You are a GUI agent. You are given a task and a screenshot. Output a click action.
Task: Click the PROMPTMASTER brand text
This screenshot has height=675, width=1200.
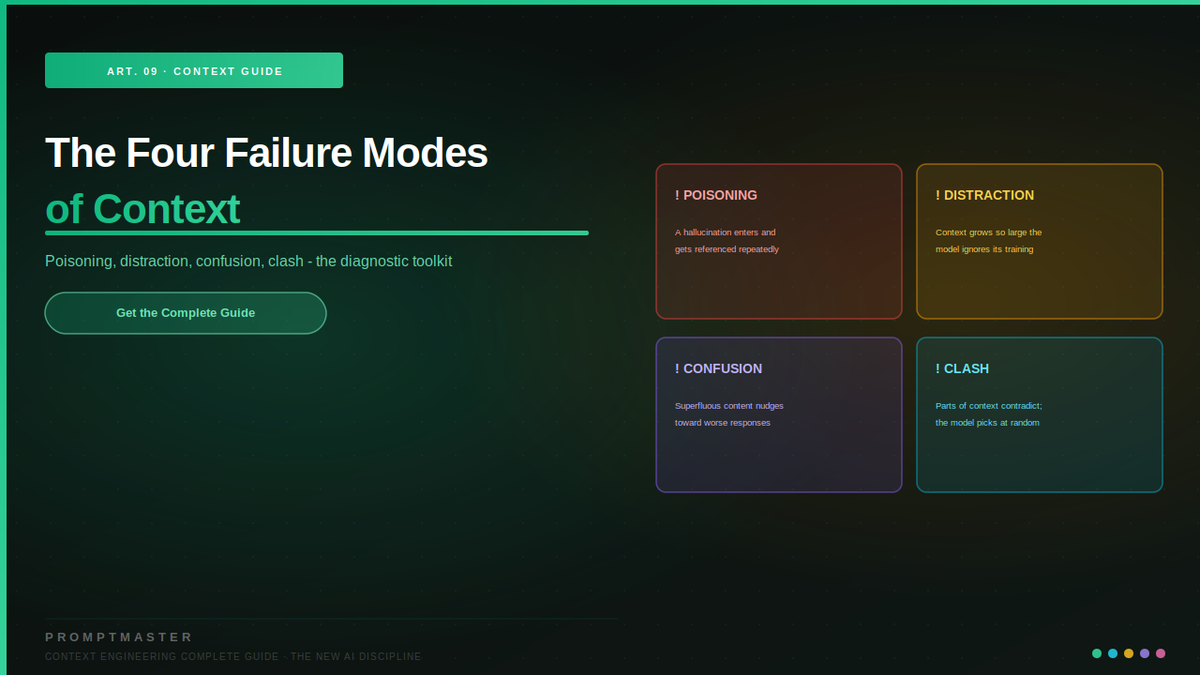[119, 637]
